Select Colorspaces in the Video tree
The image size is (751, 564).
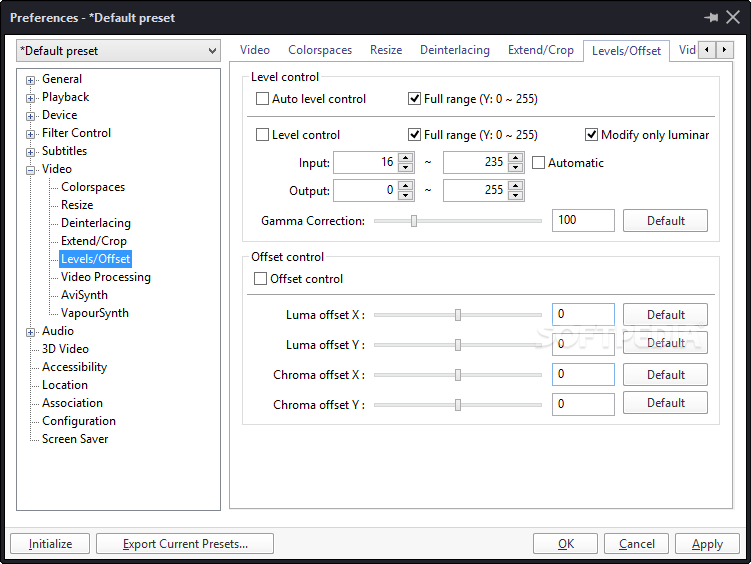pyautogui.click(x=93, y=187)
